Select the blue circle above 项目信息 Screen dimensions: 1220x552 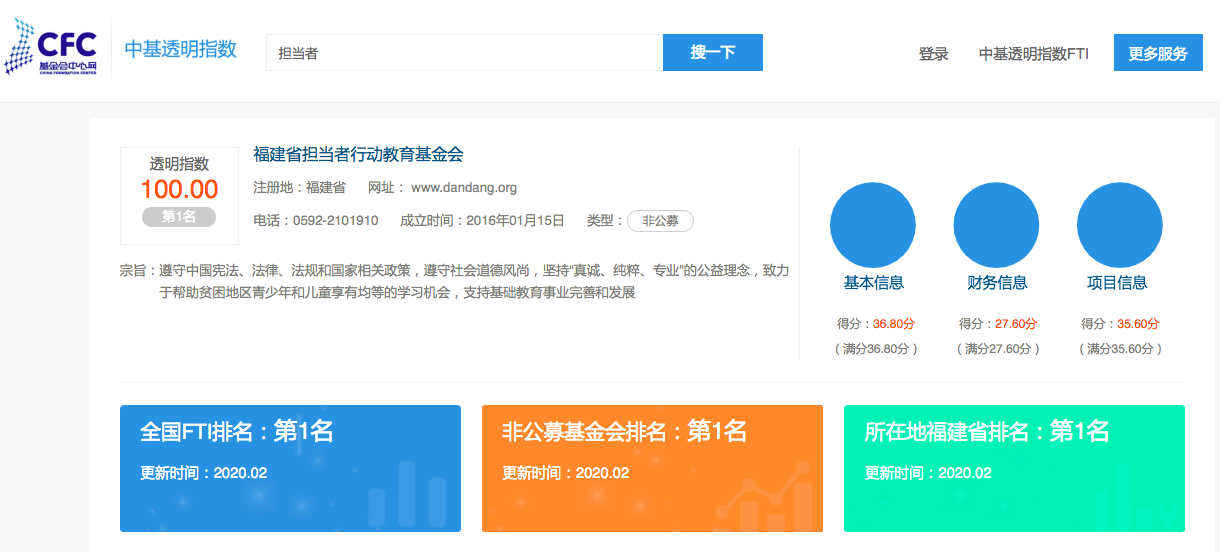[x=1120, y=225]
